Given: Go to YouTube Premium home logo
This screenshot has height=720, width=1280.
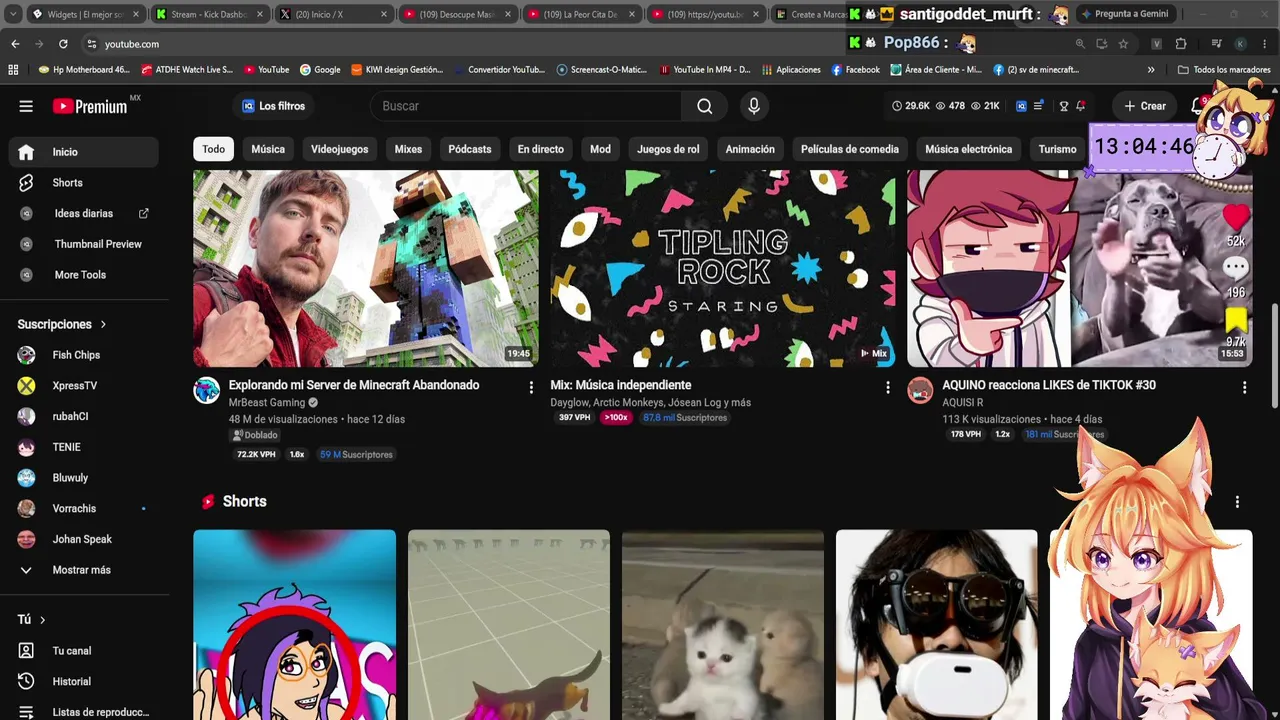Looking at the screenshot, I should click(x=90, y=106).
